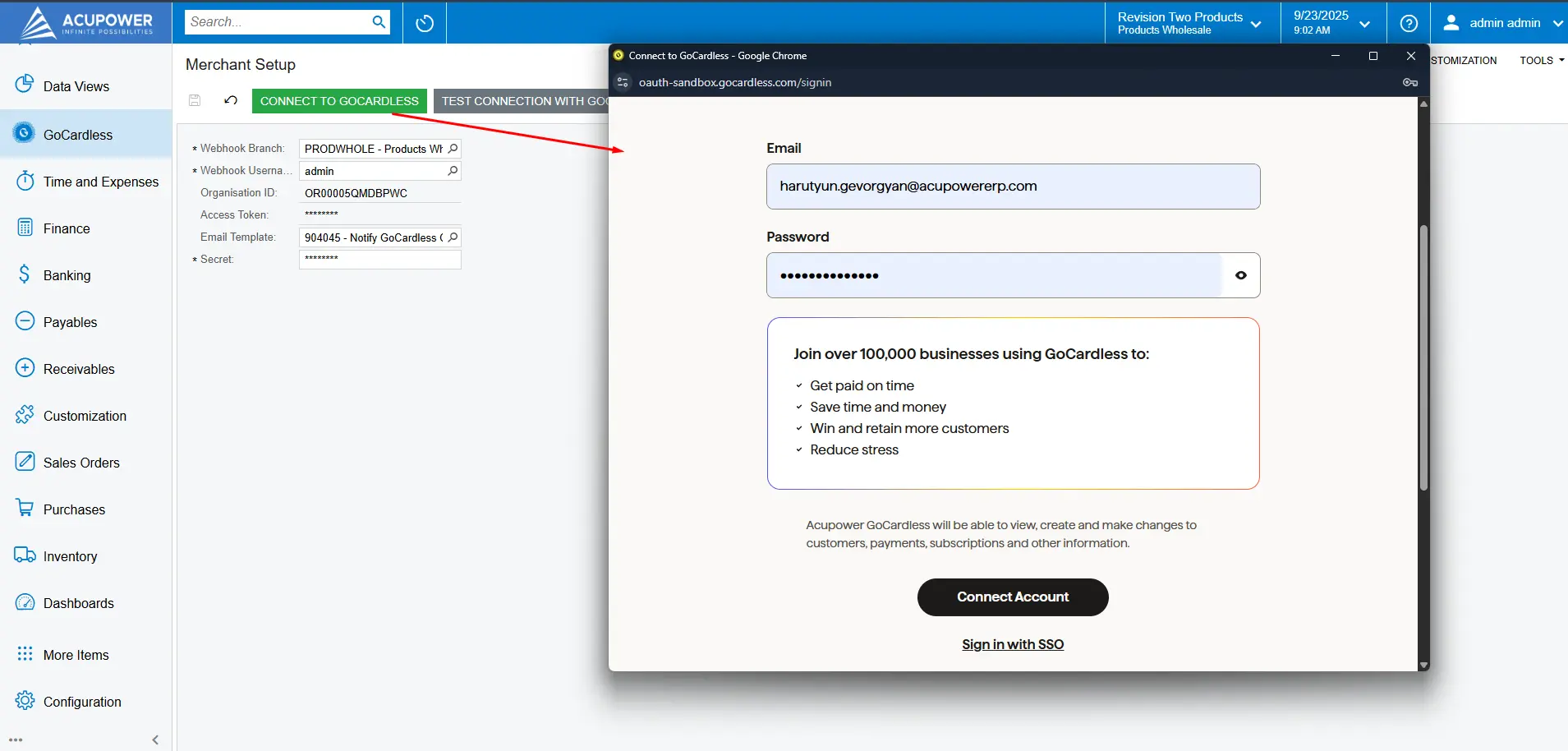This screenshot has height=751, width=1568.
Task: Click the undo arrow in toolbar
Action: click(x=231, y=100)
